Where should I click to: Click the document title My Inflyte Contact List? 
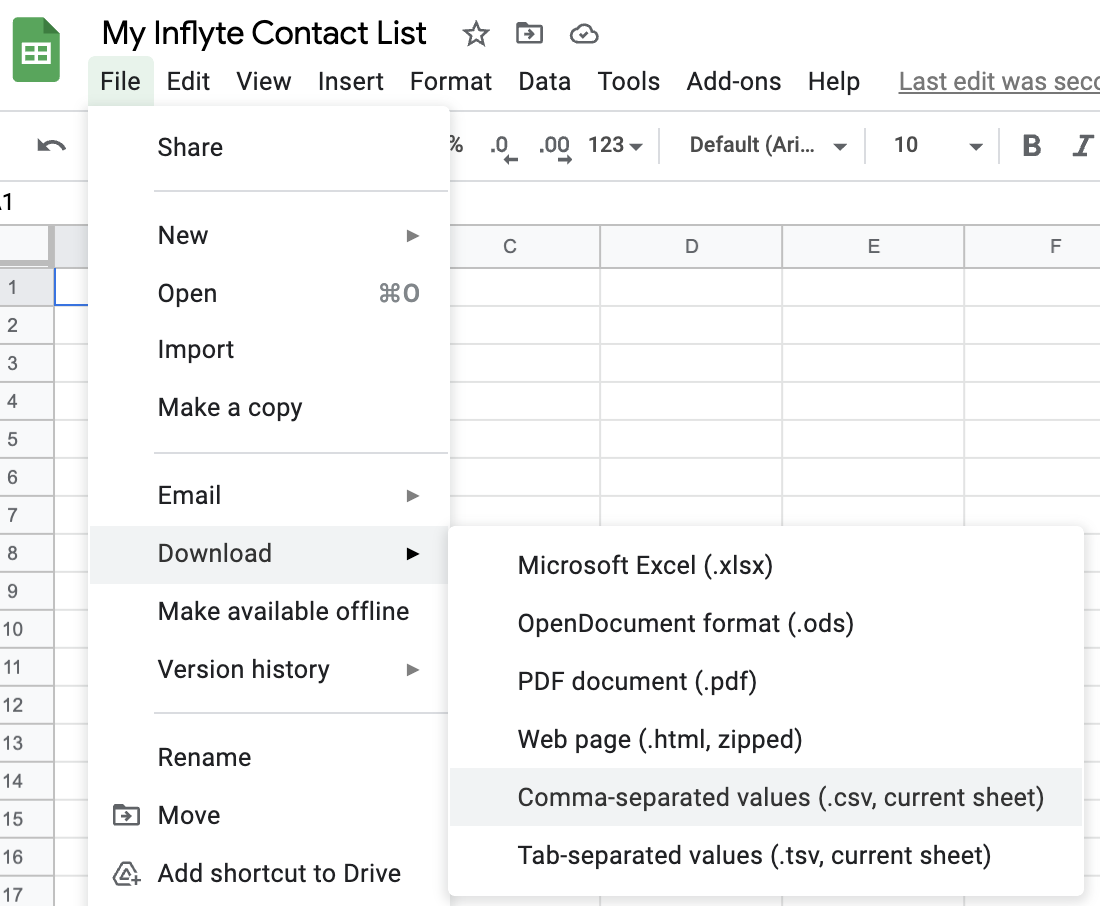[264, 33]
